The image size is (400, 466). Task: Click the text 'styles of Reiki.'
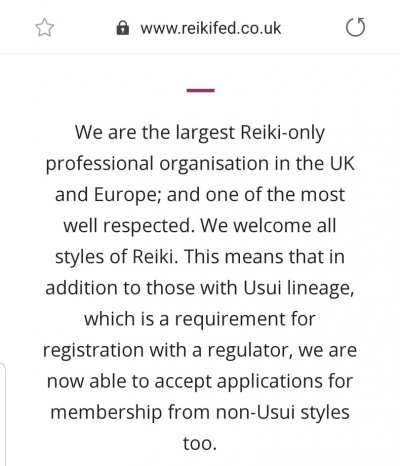coord(116,257)
